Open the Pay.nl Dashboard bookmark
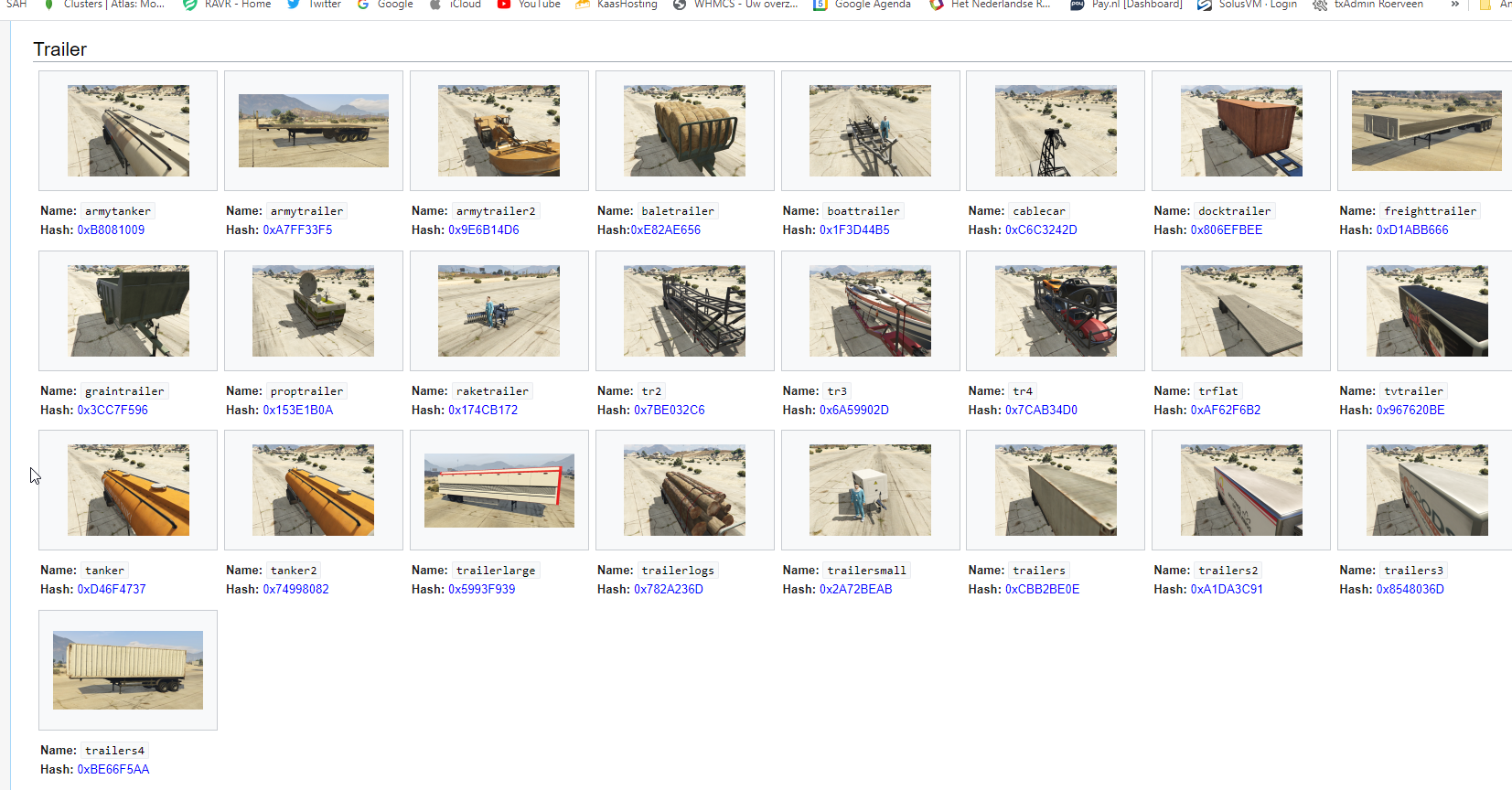 pyautogui.click(x=1126, y=5)
